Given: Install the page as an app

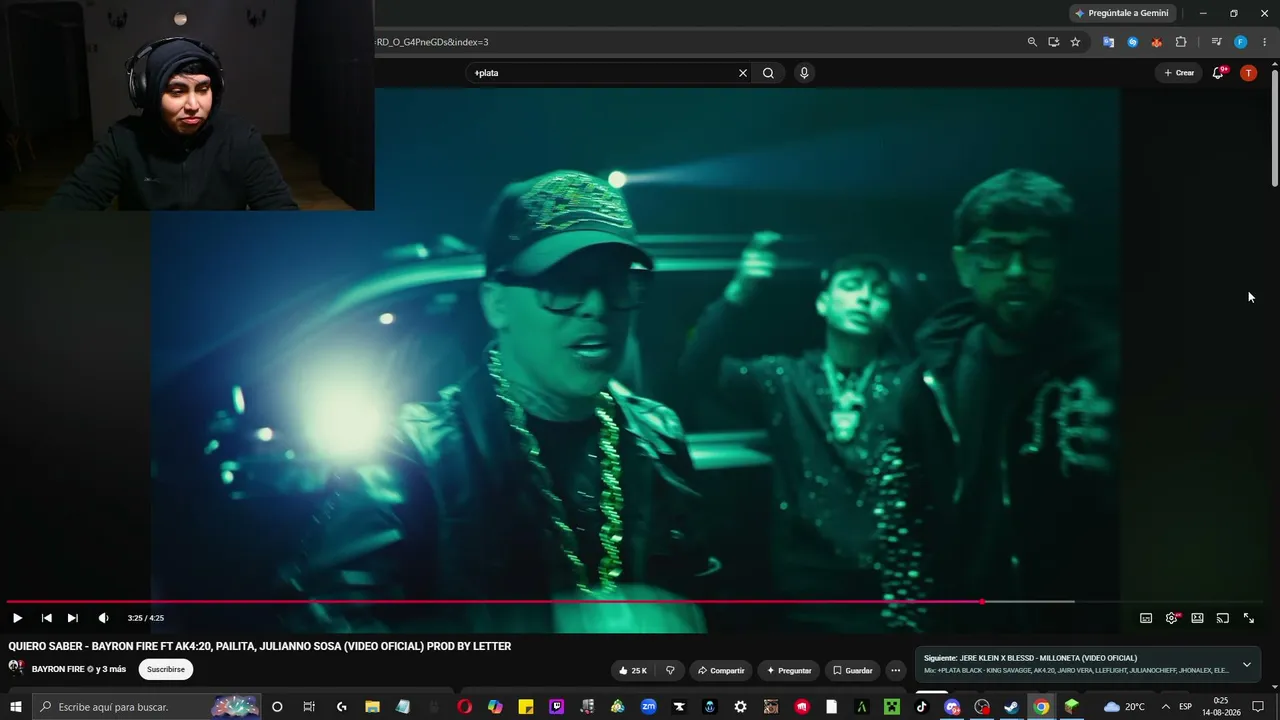Looking at the screenshot, I should [1053, 42].
